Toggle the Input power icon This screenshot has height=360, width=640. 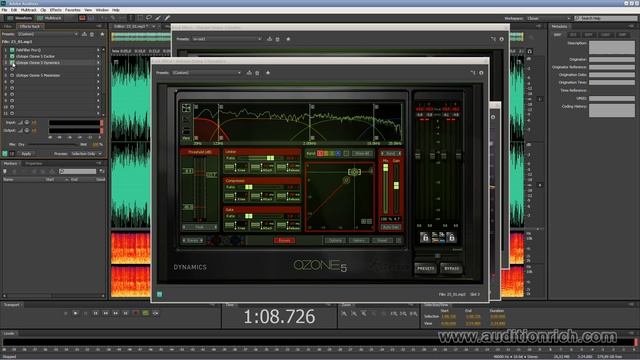(27, 122)
